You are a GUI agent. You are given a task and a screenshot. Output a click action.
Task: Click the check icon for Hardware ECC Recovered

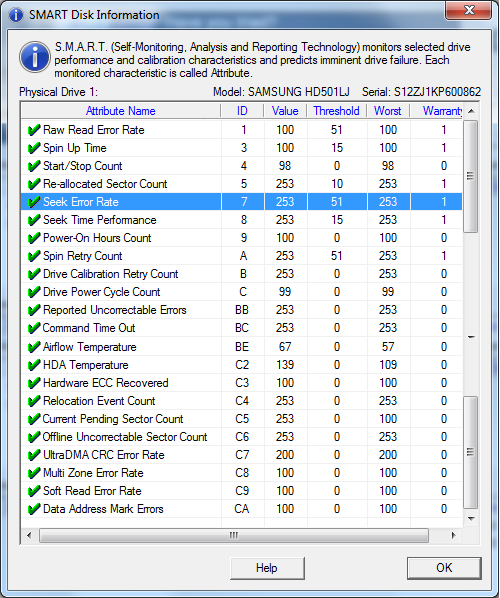[x=34, y=383]
